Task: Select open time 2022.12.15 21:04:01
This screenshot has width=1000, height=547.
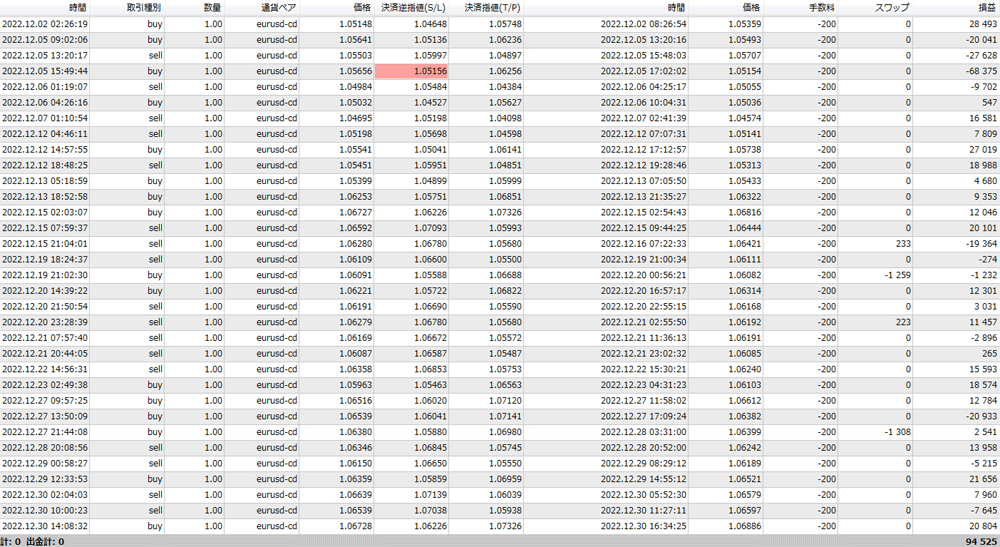Action: point(45,244)
